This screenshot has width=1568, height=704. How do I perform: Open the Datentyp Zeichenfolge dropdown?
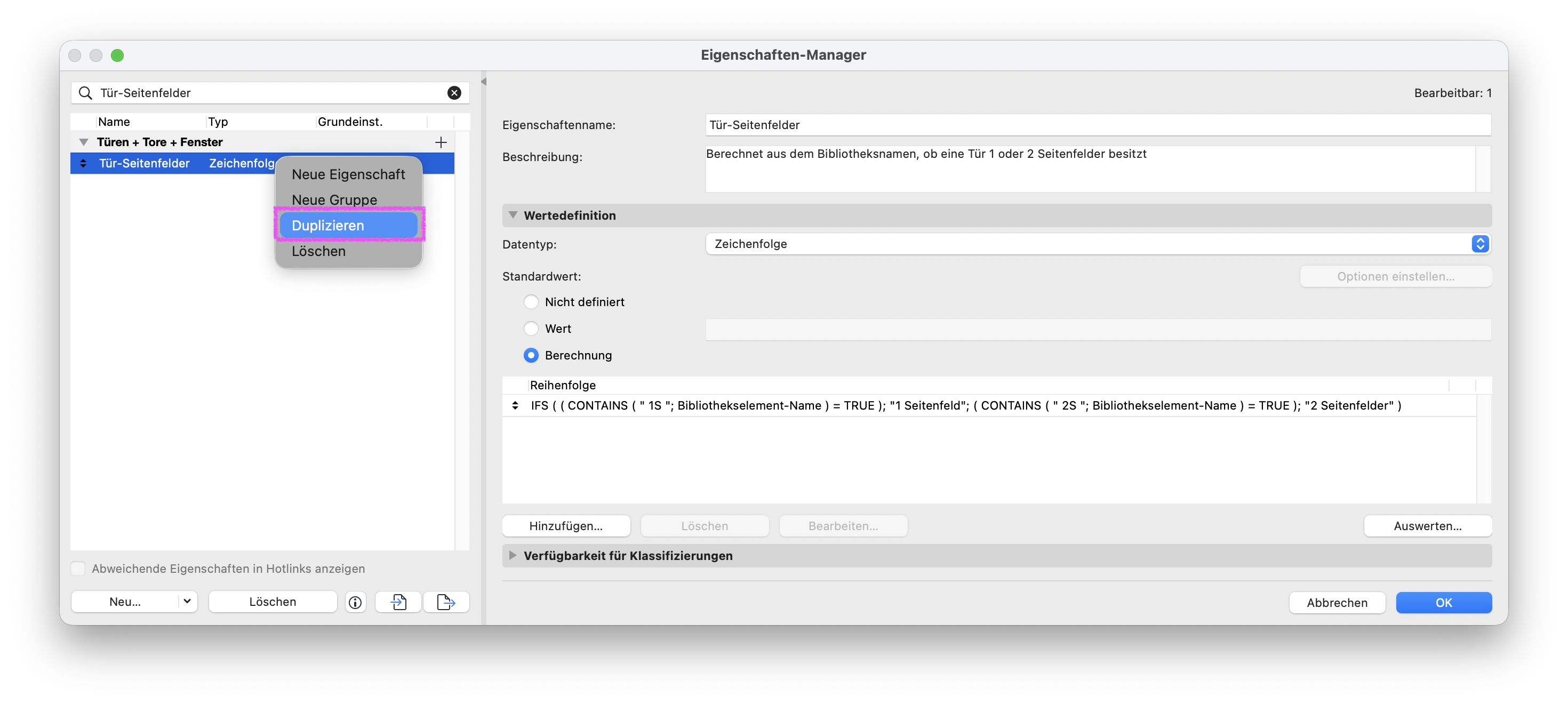click(1098, 244)
